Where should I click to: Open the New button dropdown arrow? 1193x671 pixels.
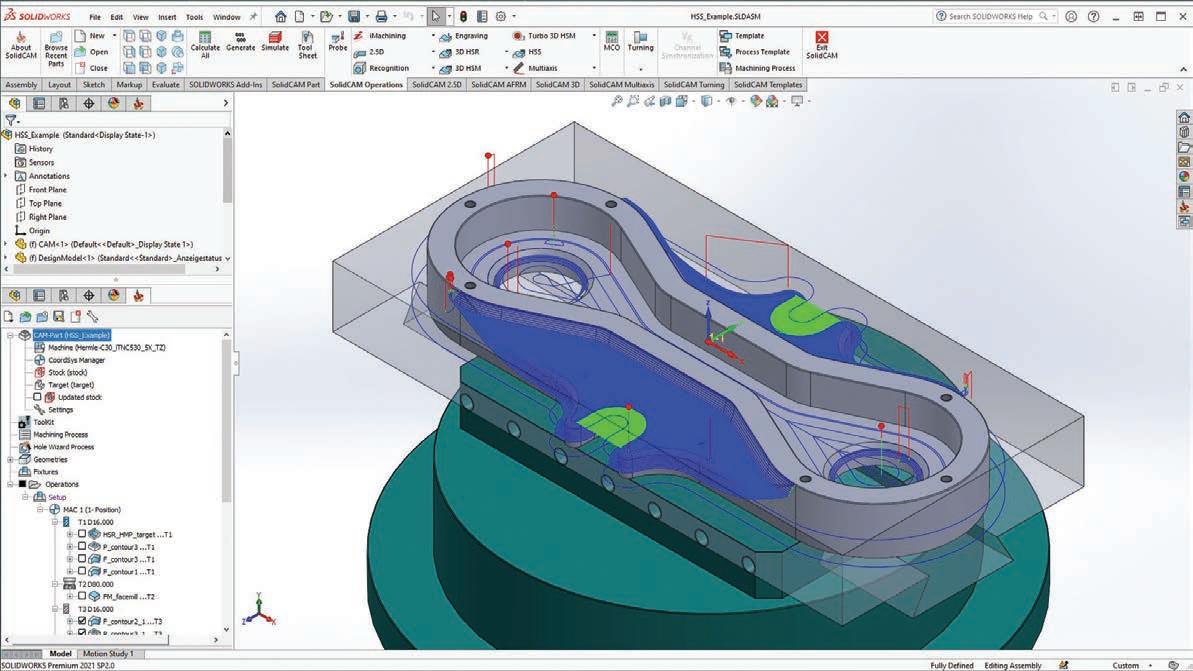pyautogui.click(x=114, y=36)
